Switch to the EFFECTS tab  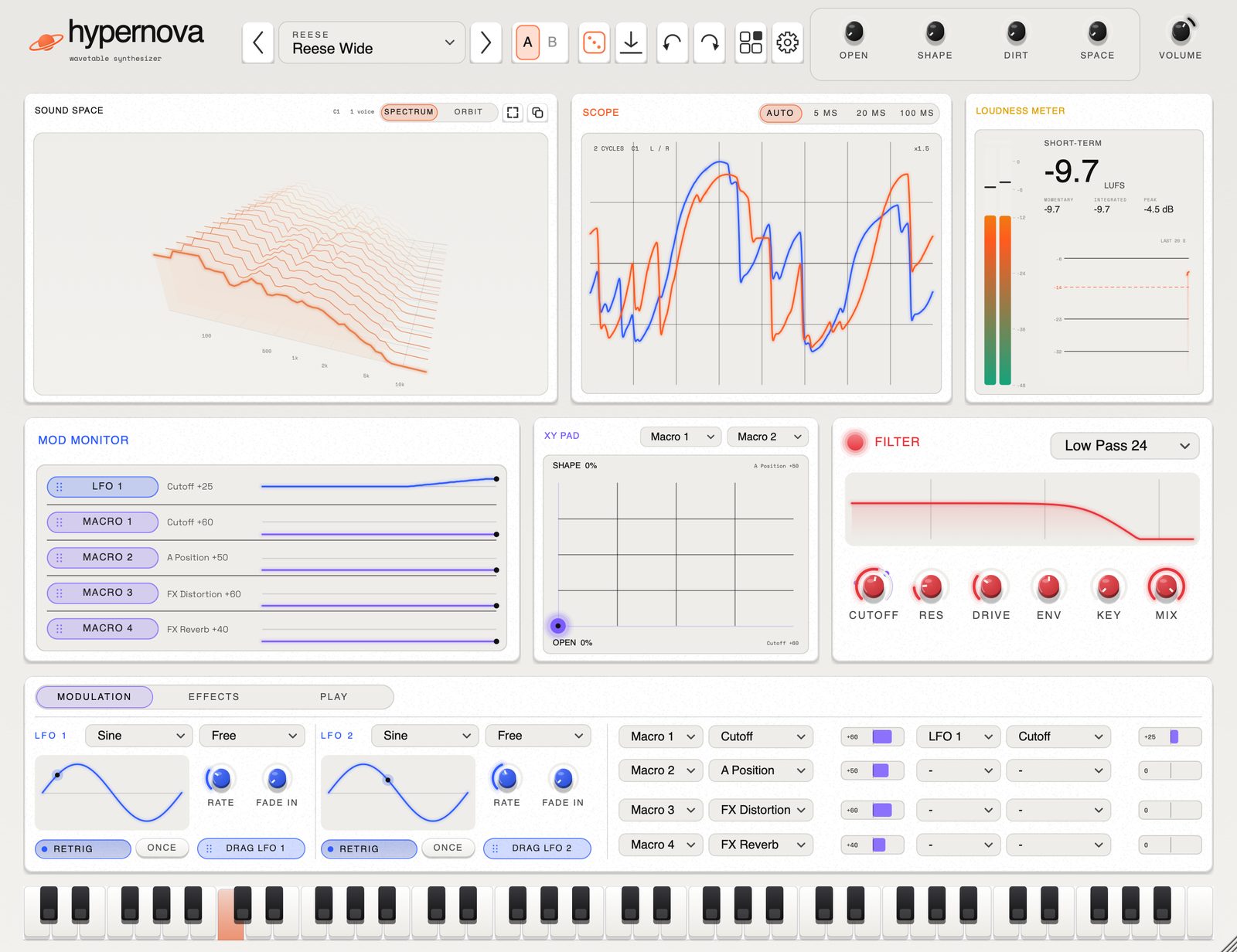click(x=214, y=697)
